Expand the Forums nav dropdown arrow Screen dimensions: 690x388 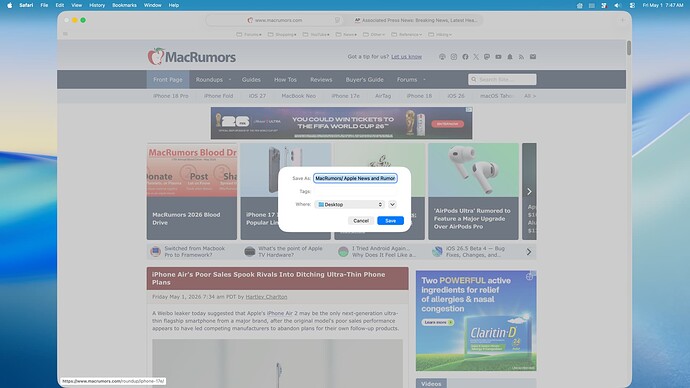424,80
